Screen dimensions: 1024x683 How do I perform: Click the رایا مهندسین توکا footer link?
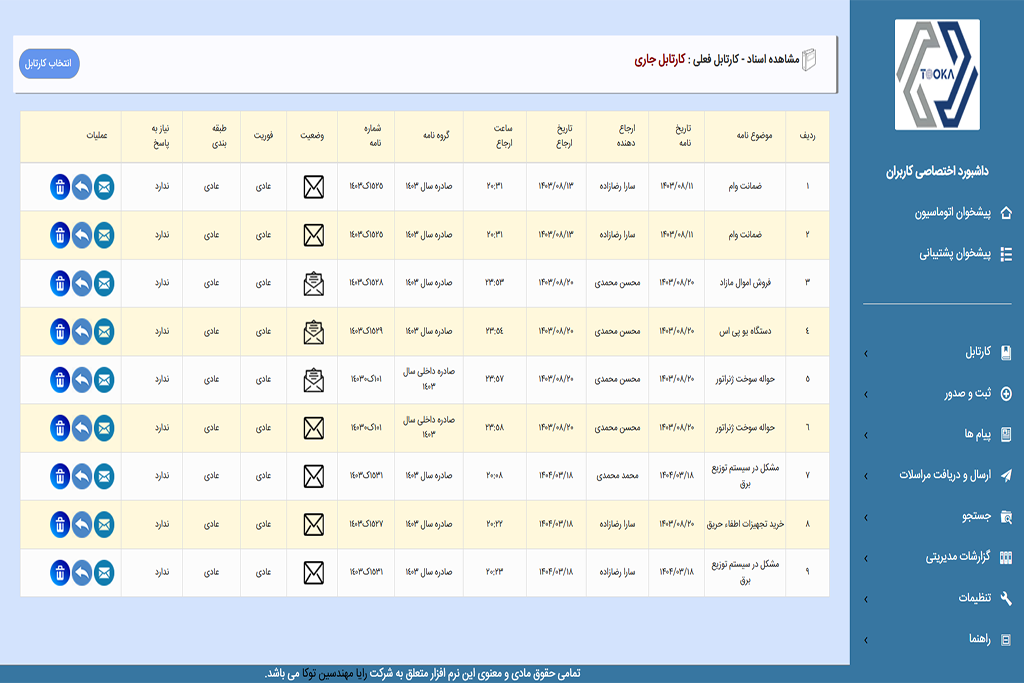(x=336, y=674)
